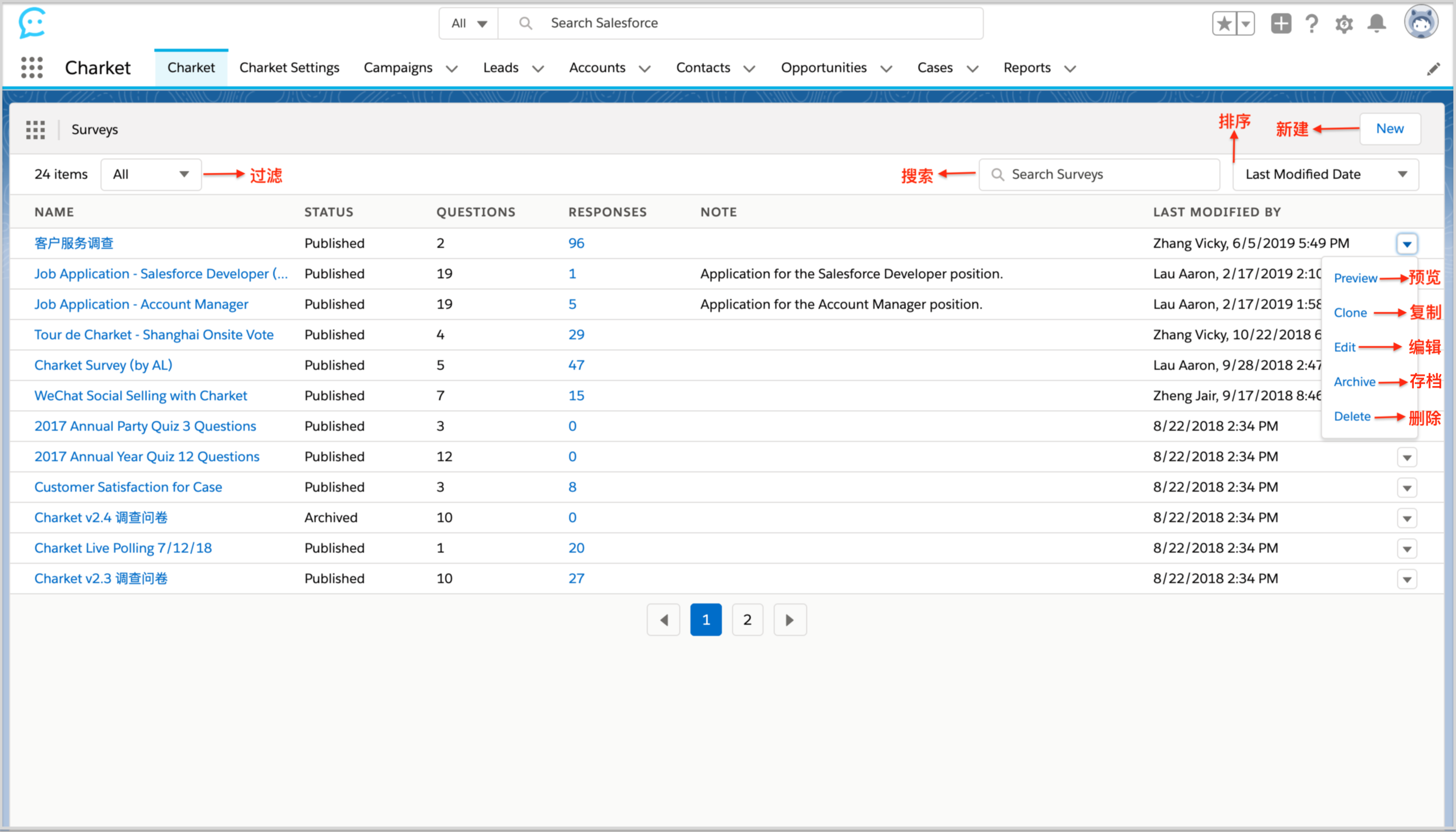Open the Help question mark icon
Viewport: 1456px width, 832px height.
pos(1312,23)
